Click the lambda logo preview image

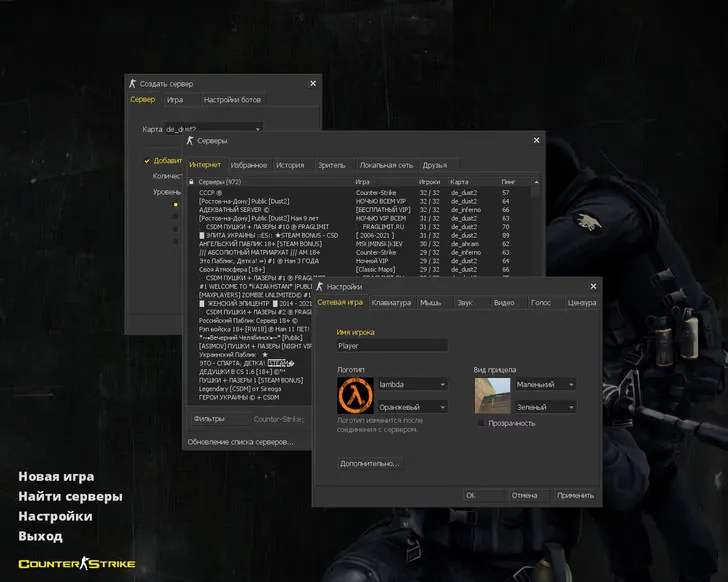coord(354,395)
